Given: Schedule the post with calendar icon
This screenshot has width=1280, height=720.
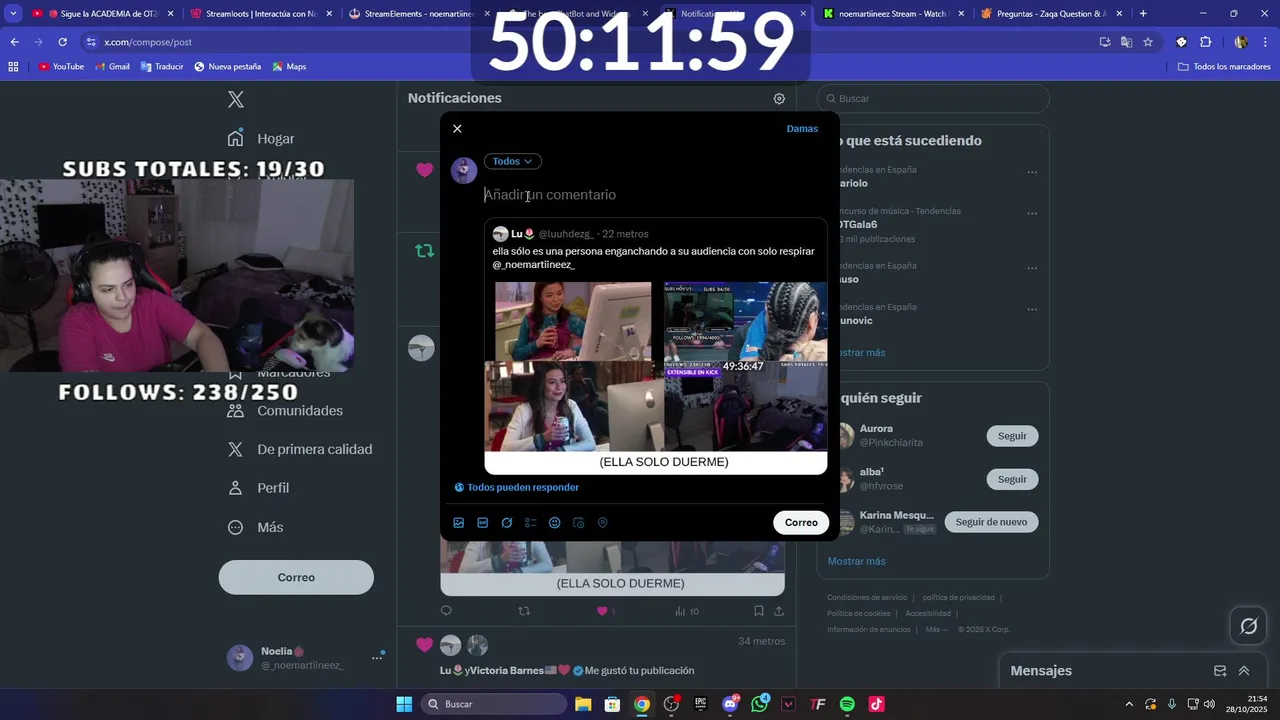Looking at the screenshot, I should [579, 522].
